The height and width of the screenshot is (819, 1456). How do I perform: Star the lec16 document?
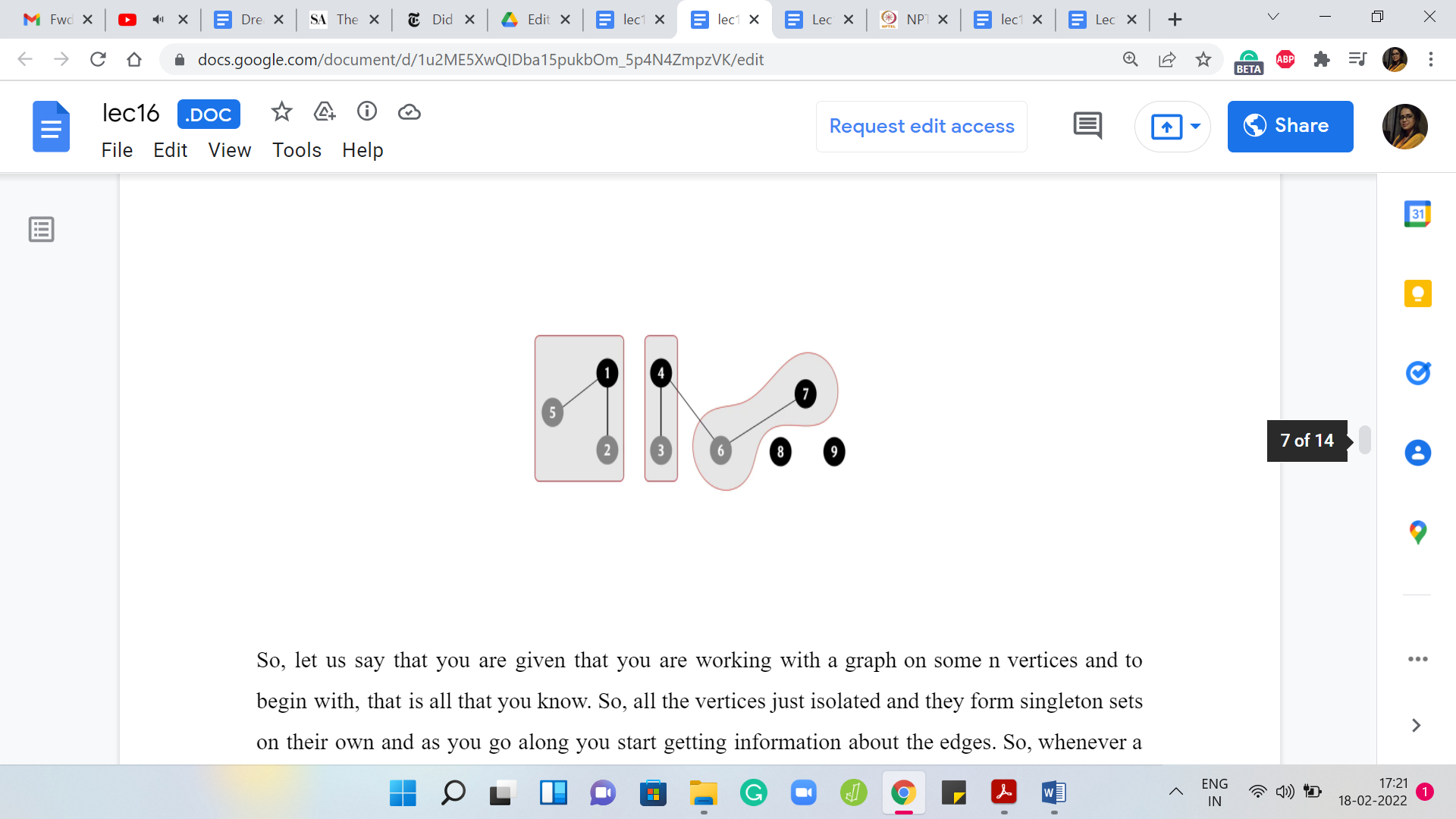[x=281, y=112]
